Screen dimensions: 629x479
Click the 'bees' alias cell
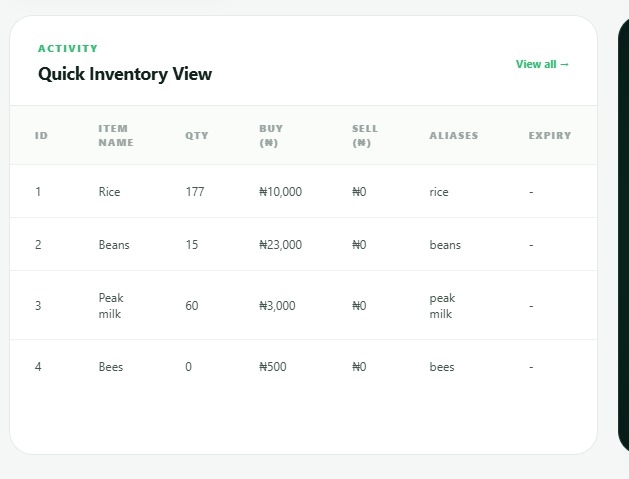point(442,367)
